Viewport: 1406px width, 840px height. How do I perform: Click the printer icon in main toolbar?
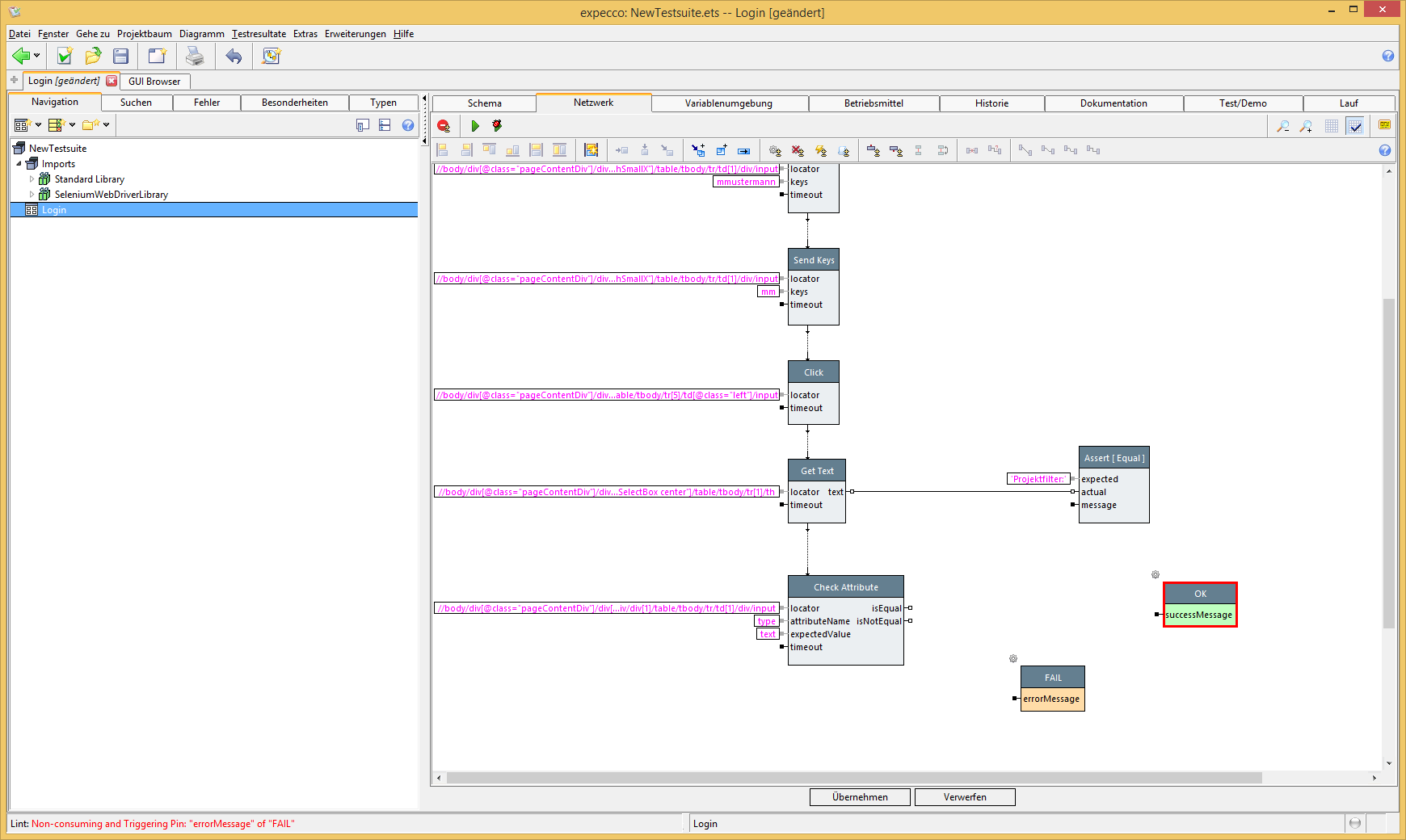pyautogui.click(x=195, y=56)
